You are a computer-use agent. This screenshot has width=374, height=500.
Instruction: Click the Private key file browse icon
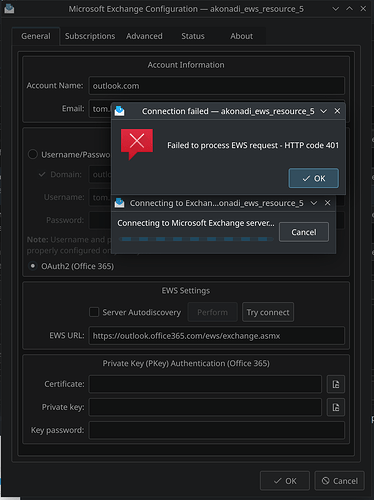(x=336, y=407)
